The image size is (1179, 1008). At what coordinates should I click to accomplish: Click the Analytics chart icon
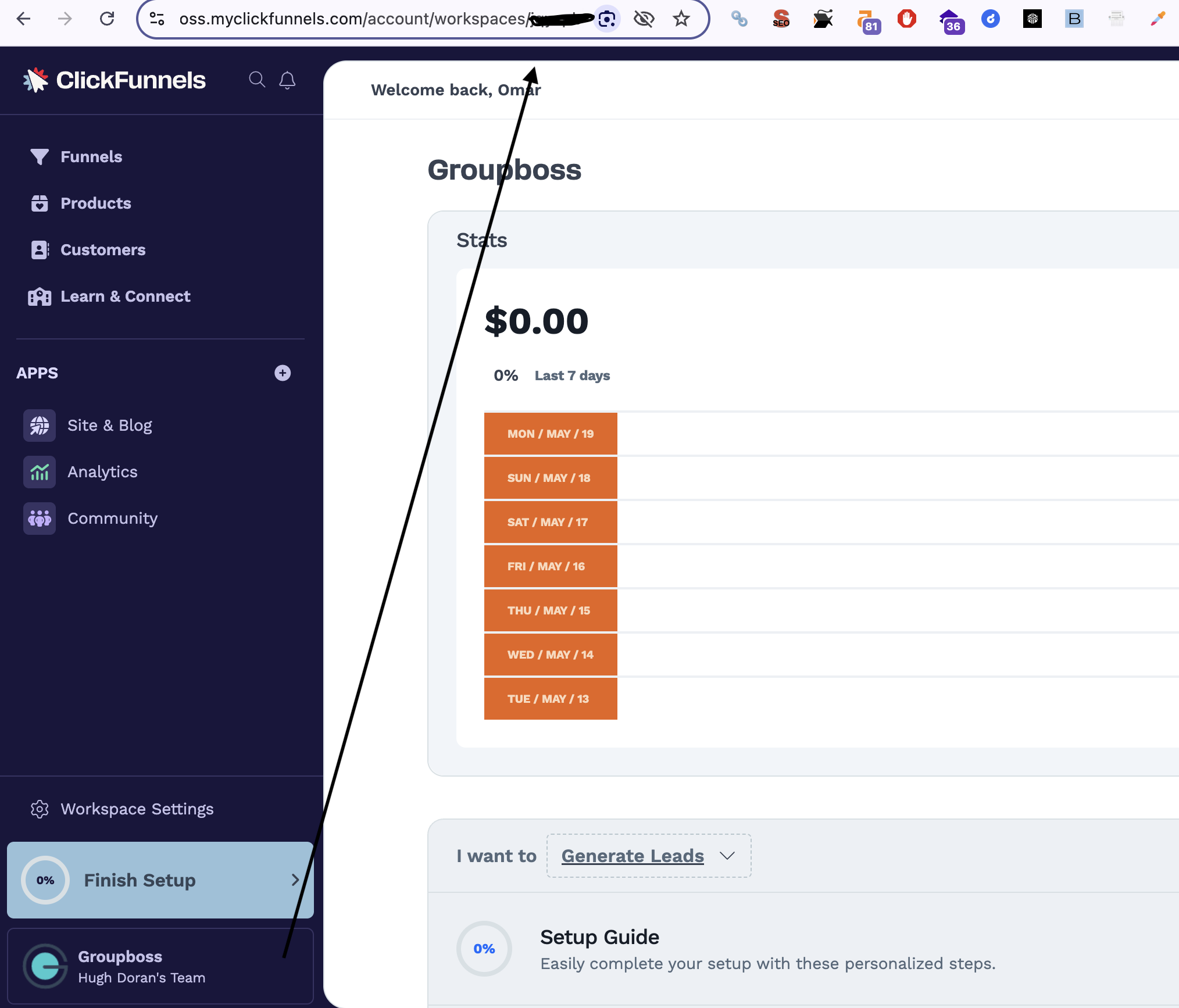(40, 472)
